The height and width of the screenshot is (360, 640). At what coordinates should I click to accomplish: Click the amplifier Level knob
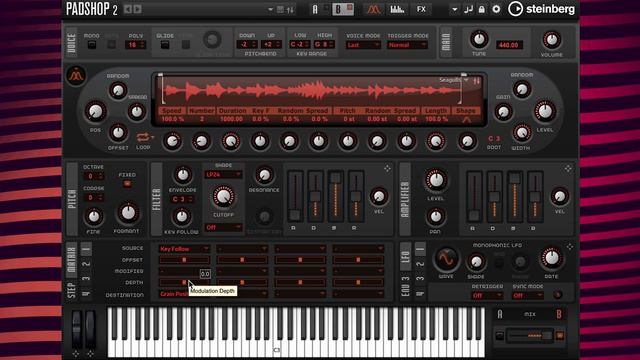point(436,180)
